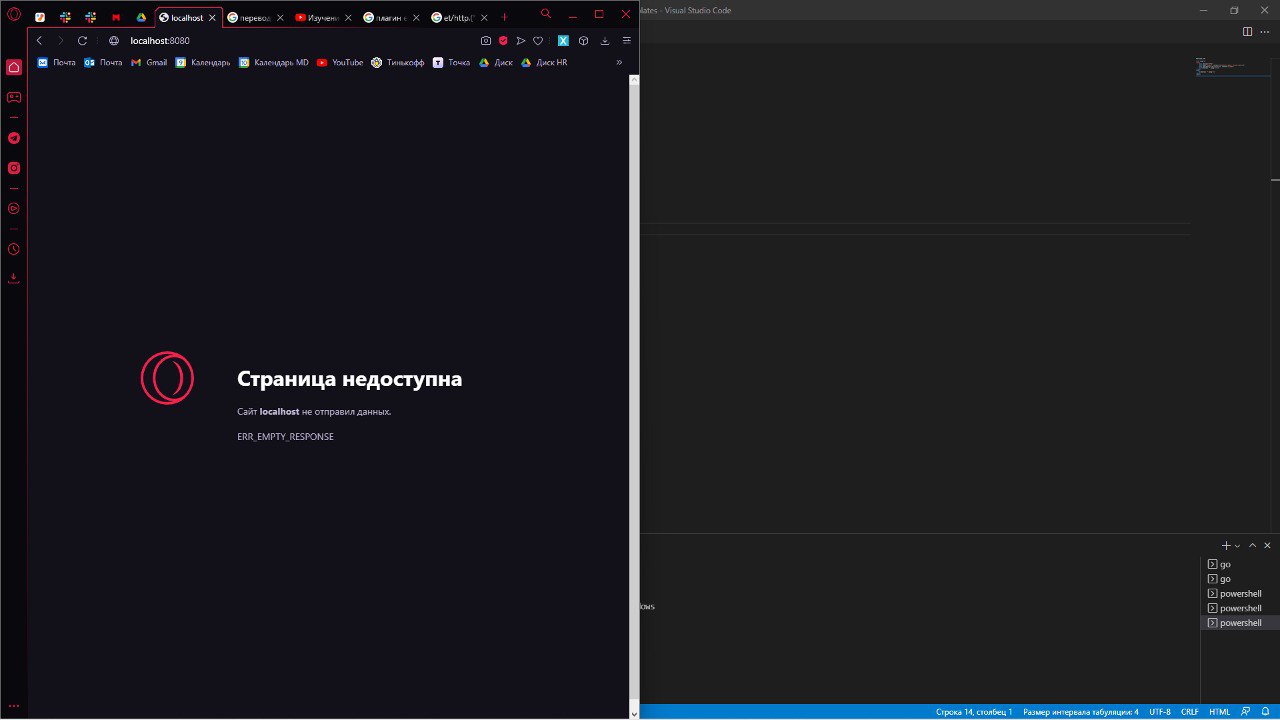Viewport: 1280px width, 720px height.
Task: Select the localhost browser tab
Action: pyautogui.click(x=188, y=17)
